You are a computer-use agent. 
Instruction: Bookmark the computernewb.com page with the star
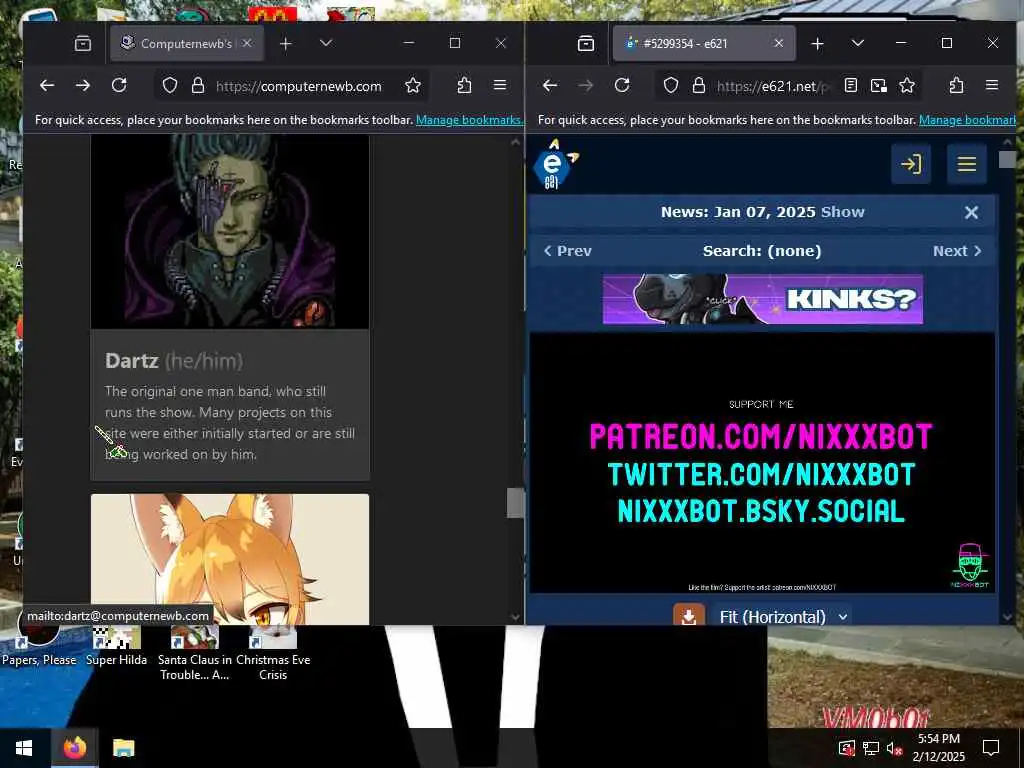pos(413,86)
